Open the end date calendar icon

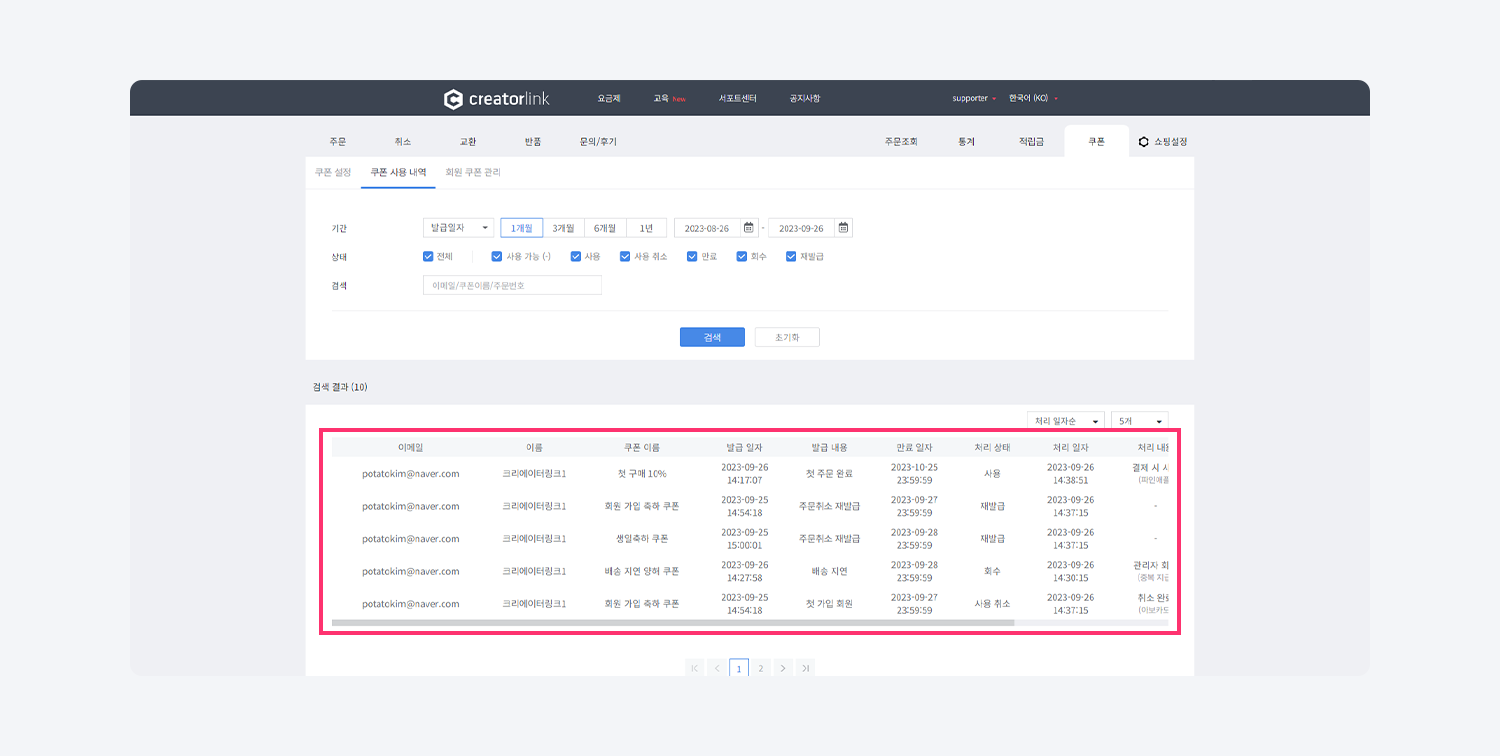pyautogui.click(x=843, y=228)
